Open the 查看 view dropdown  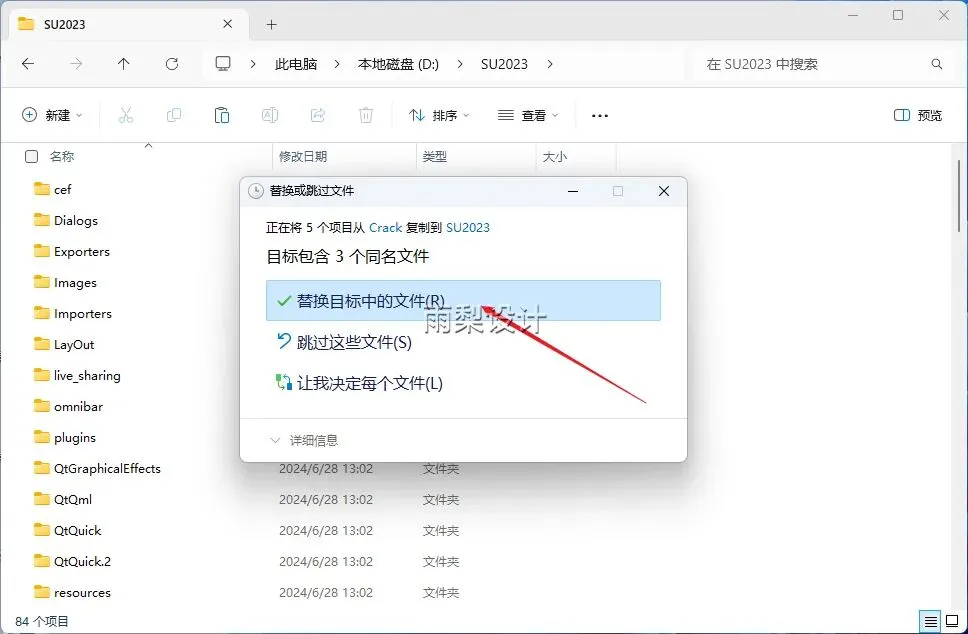[x=528, y=115]
